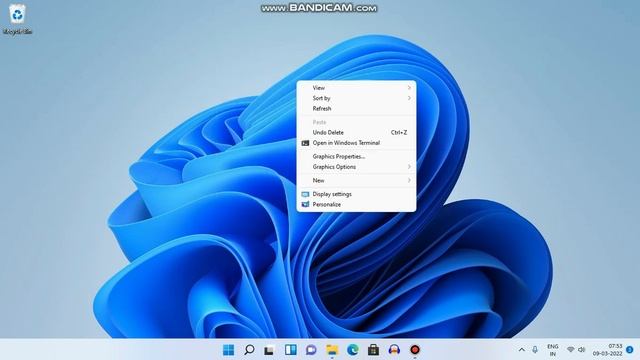Choose Open in Windows Terminal
The height and width of the screenshot is (360, 640).
356,143
